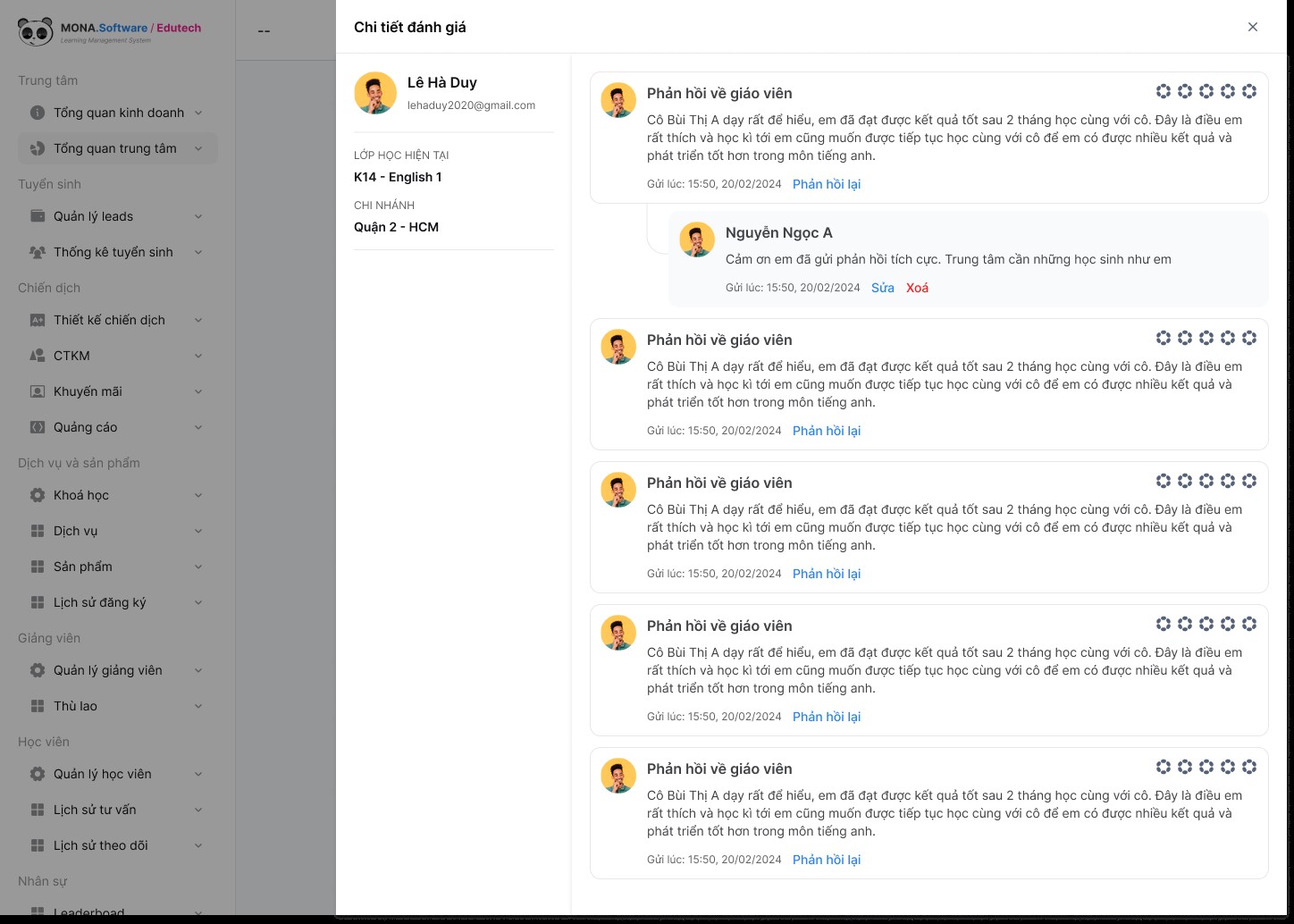The image size is (1294, 924).
Task: Open the Thù lao menu item
Action: click(75, 706)
